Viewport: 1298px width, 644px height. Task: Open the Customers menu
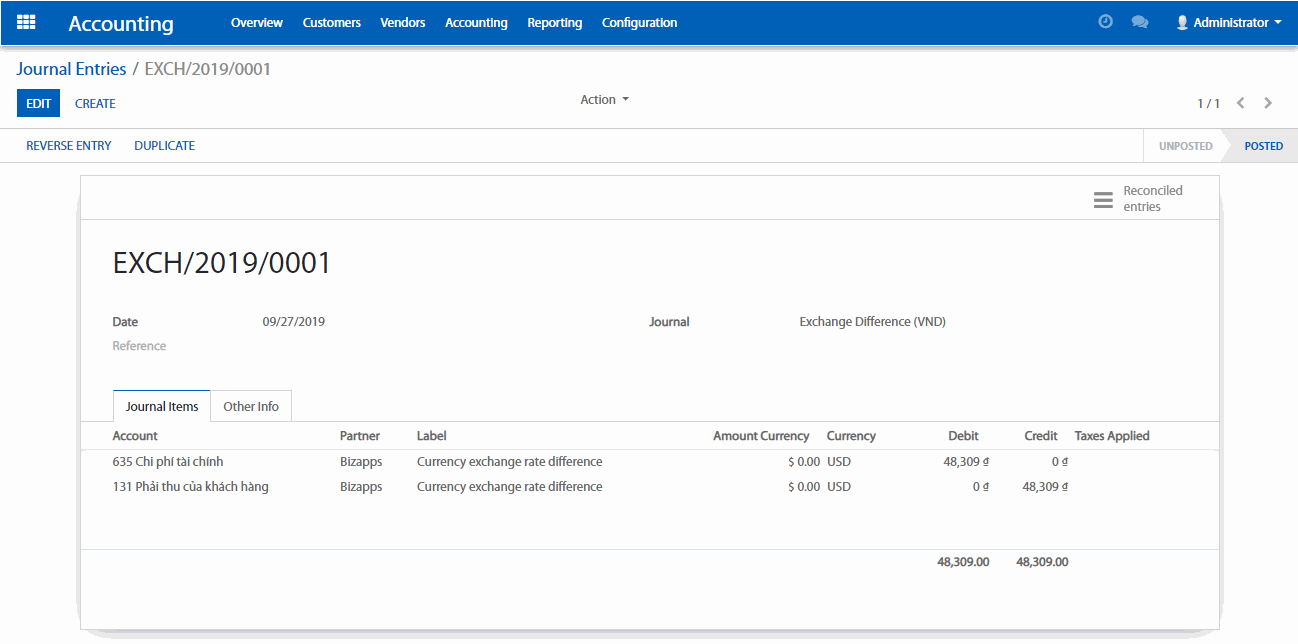click(x=331, y=22)
